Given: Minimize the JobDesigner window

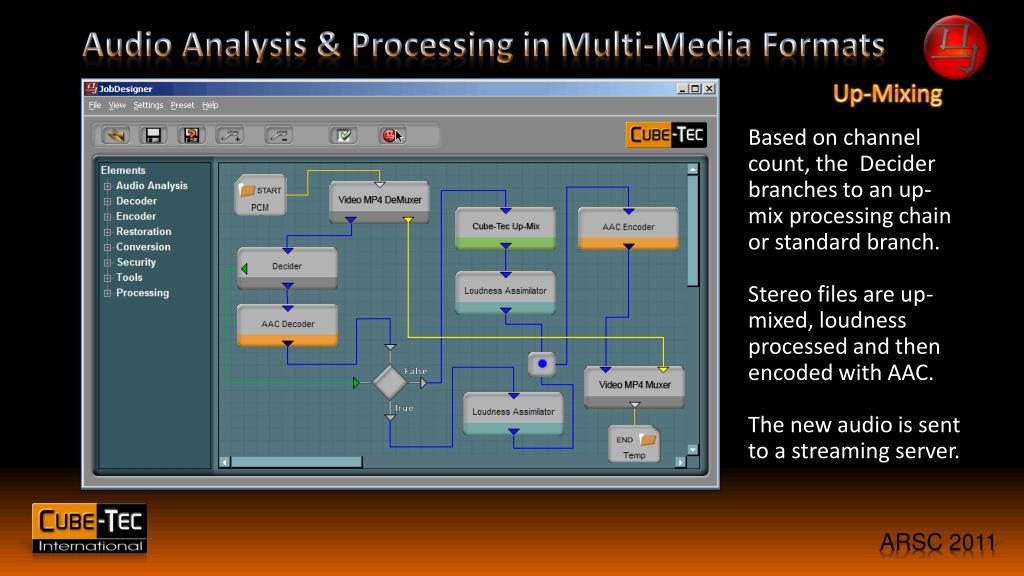Looking at the screenshot, I should [682, 88].
